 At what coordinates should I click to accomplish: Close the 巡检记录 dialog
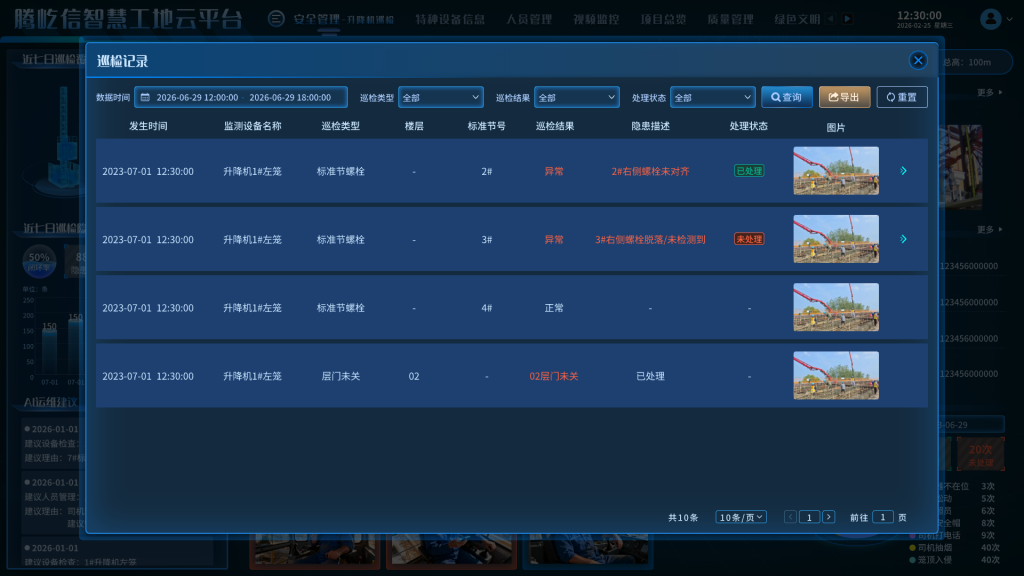pyautogui.click(x=918, y=60)
